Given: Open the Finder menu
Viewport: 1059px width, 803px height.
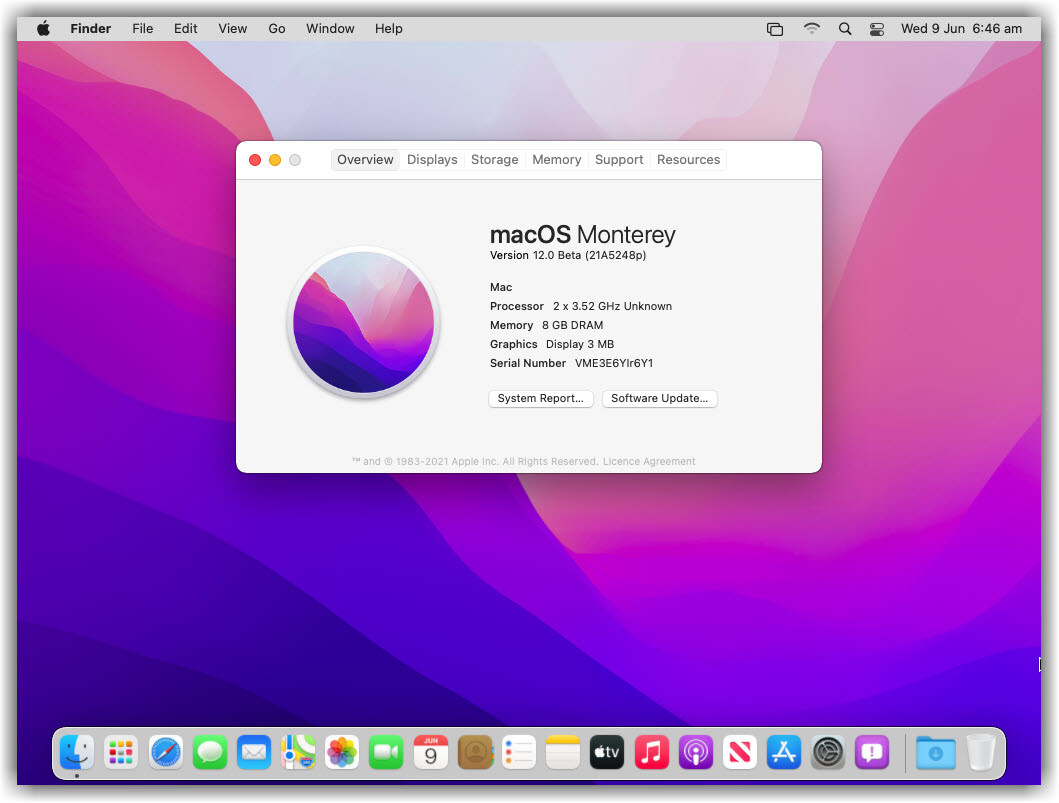Looking at the screenshot, I should coord(91,28).
